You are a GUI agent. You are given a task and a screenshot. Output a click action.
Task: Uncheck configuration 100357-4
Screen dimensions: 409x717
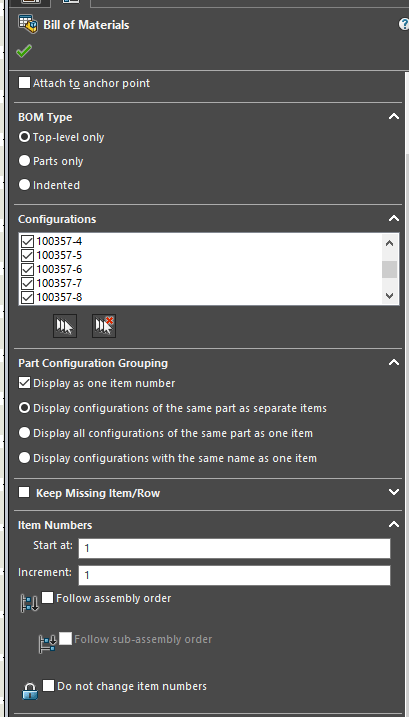[28, 241]
